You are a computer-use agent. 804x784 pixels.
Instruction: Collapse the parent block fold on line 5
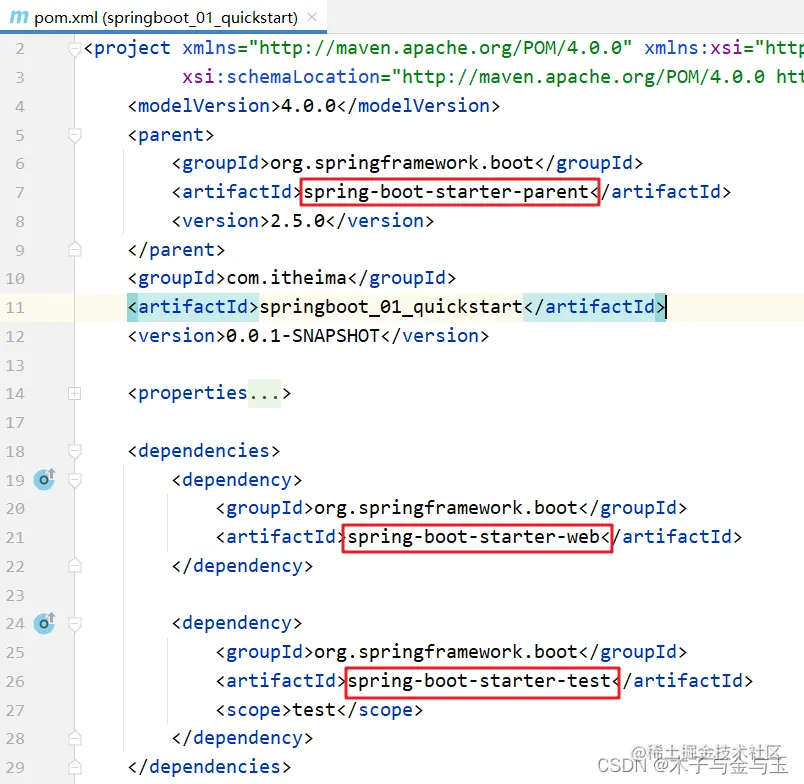click(75, 135)
